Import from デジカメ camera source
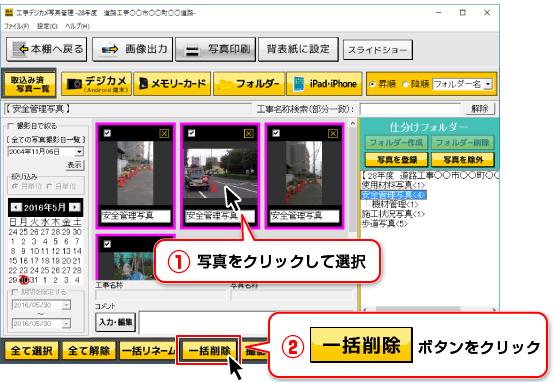Image resolution: width=555 pixels, height=382 pixels. coord(96,84)
